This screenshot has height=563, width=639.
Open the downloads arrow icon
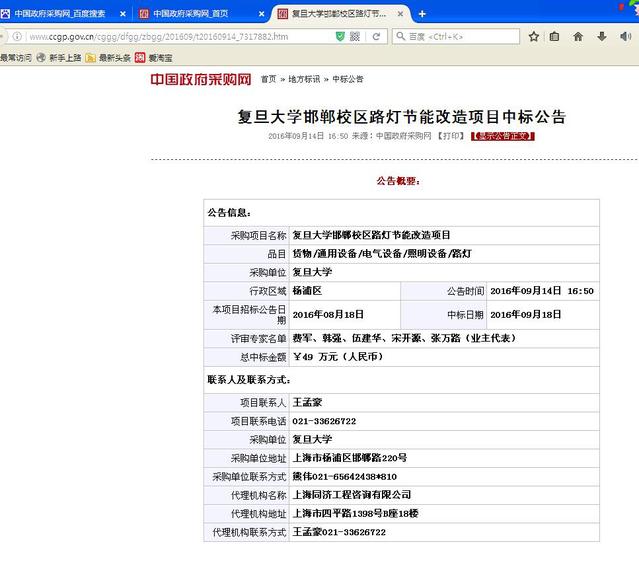click(602, 37)
